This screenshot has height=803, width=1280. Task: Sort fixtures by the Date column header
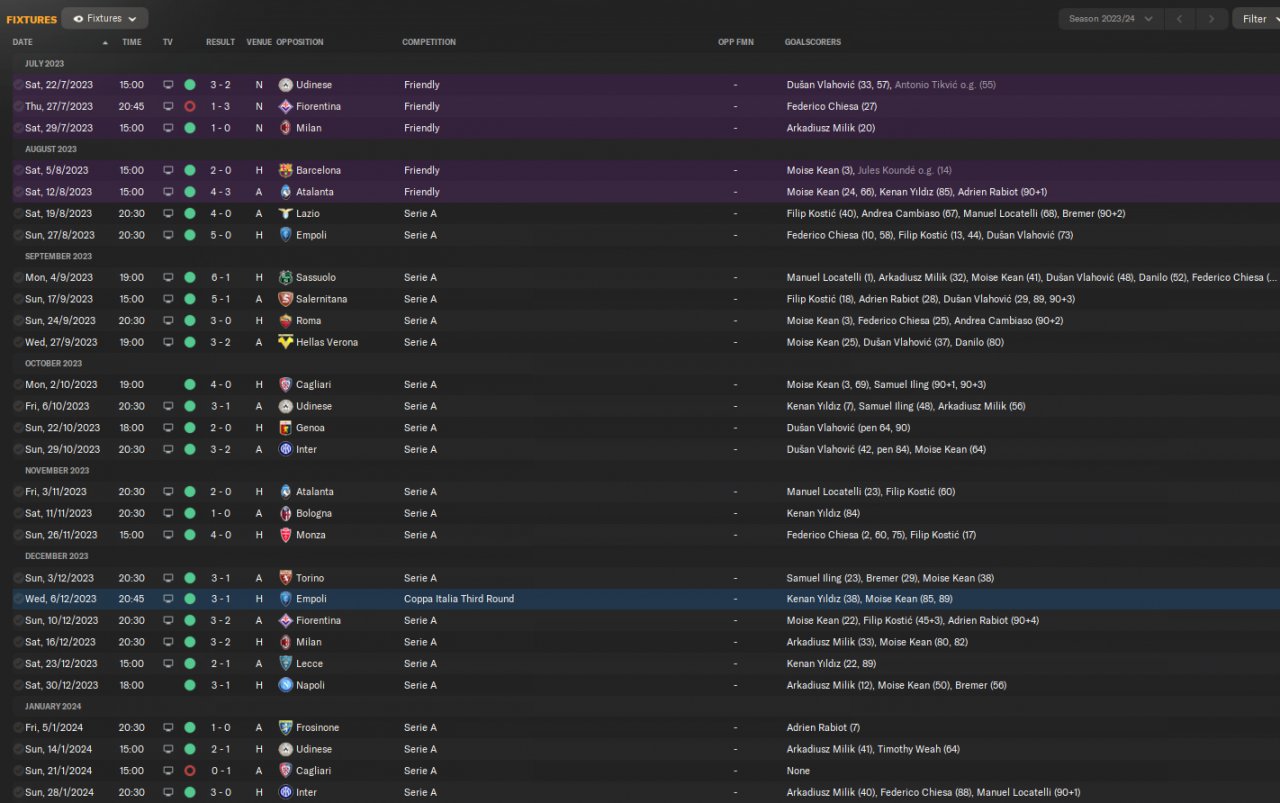tap(23, 42)
